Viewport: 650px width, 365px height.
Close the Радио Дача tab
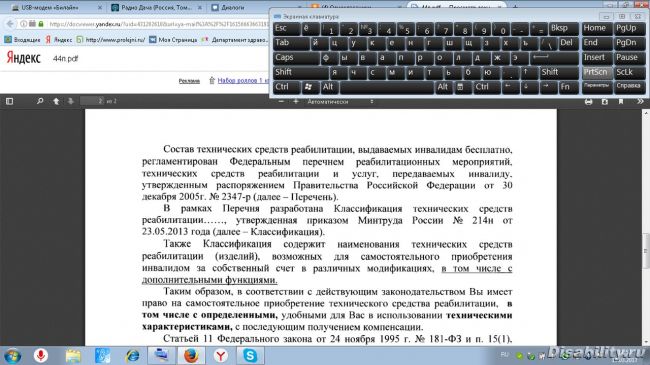coord(200,7)
